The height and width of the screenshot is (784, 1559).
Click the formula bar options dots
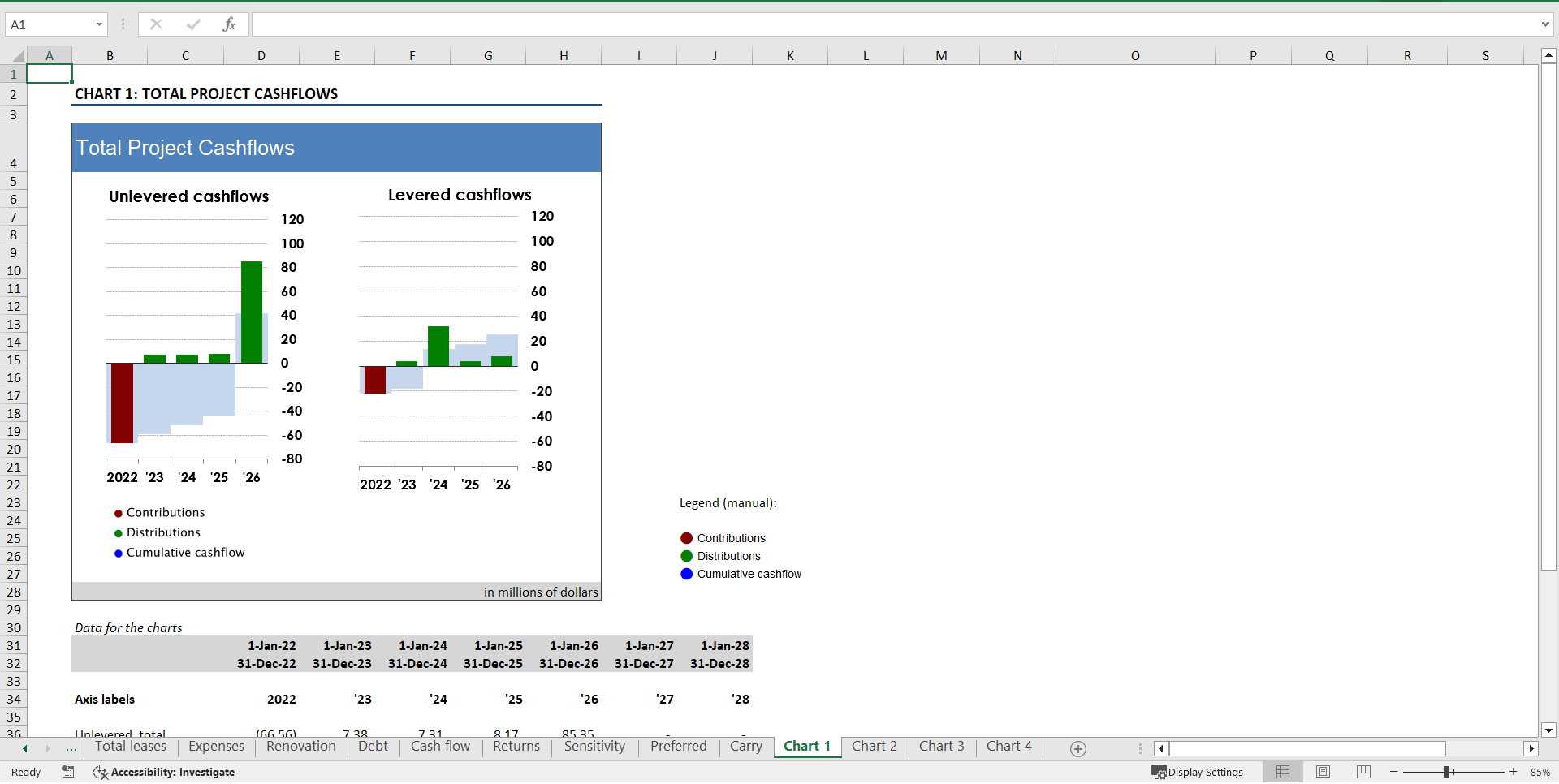click(123, 24)
